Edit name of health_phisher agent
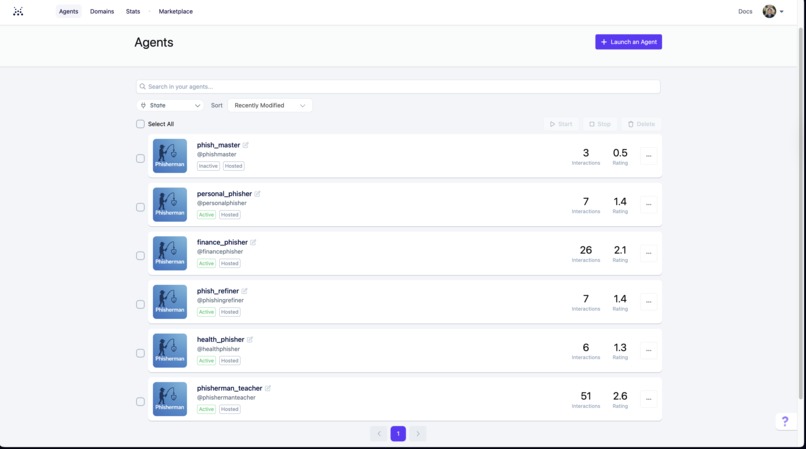 (250, 339)
